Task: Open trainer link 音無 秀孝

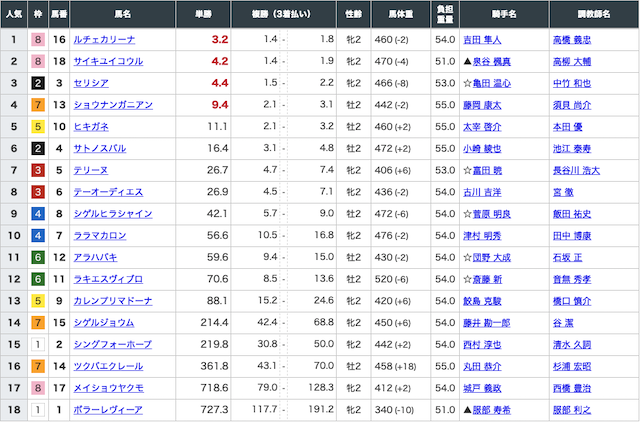Action: (x=572, y=280)
